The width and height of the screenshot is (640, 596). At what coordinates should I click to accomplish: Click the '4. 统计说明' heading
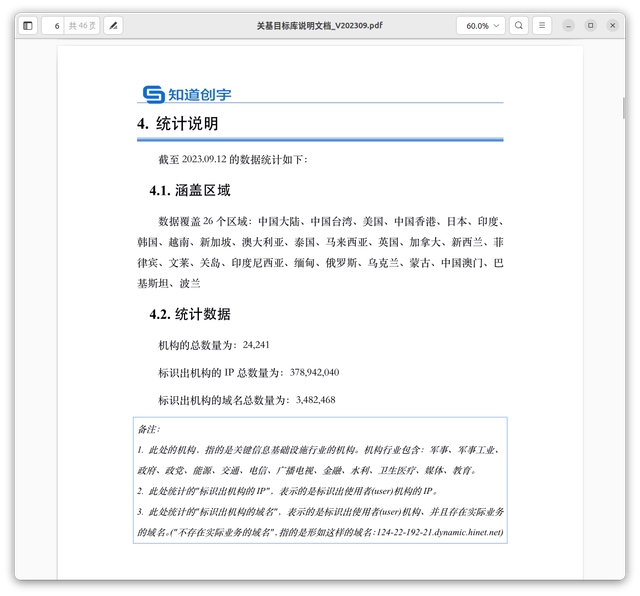coord(178,124)
